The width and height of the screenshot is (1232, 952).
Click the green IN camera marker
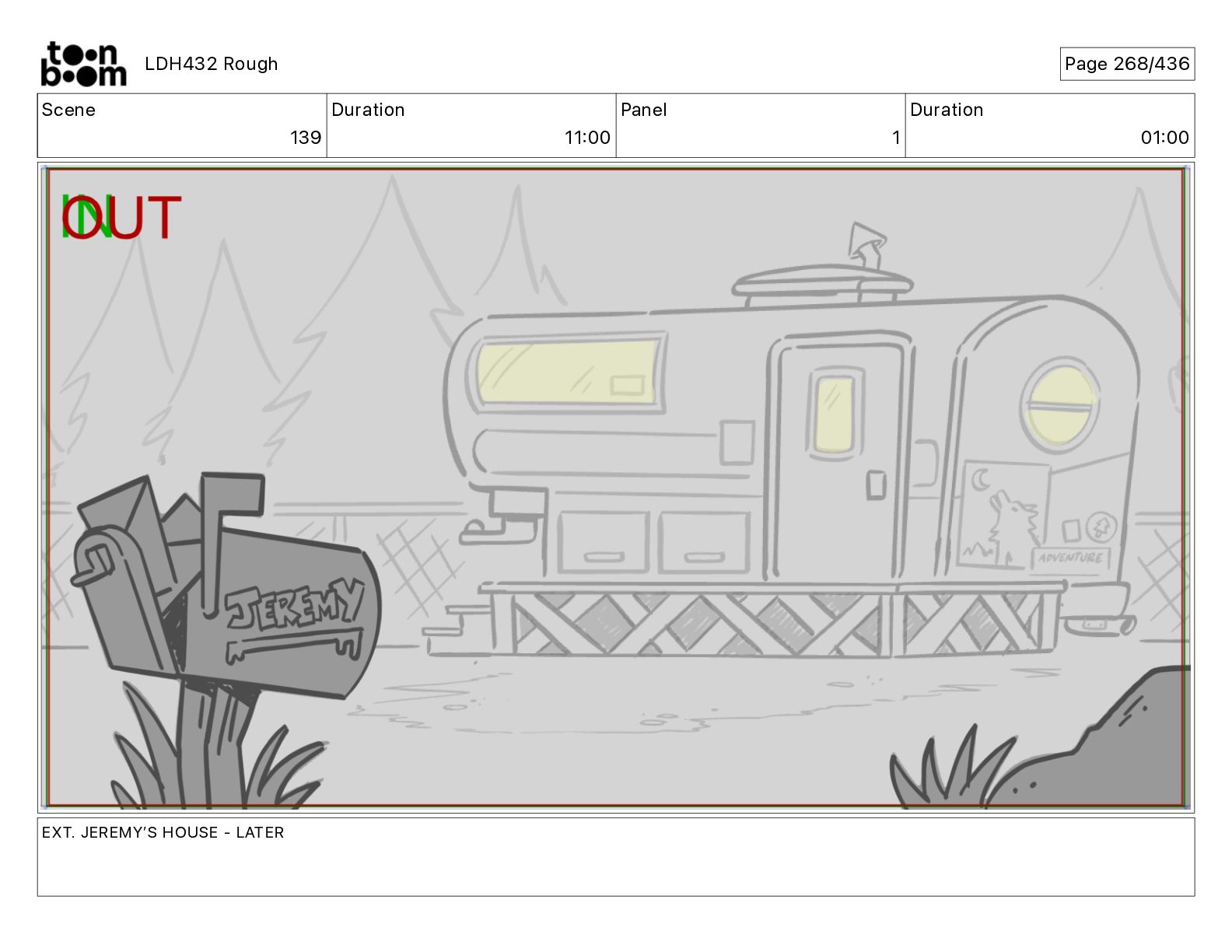pyautogui.click(x=86, y=217)
